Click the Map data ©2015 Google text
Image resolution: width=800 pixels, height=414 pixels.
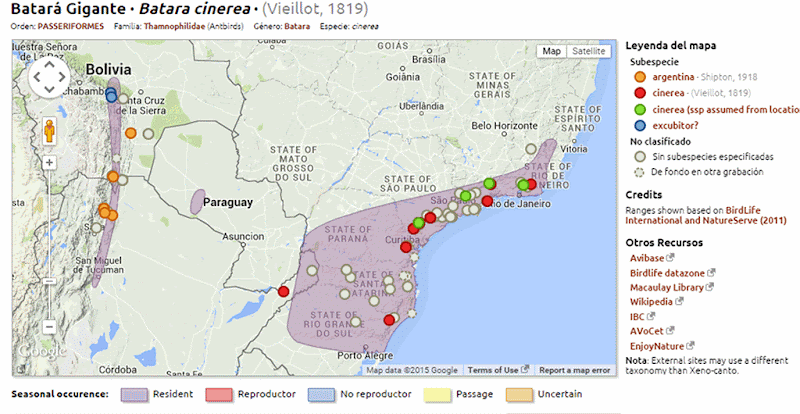click(x=412, y=370)
